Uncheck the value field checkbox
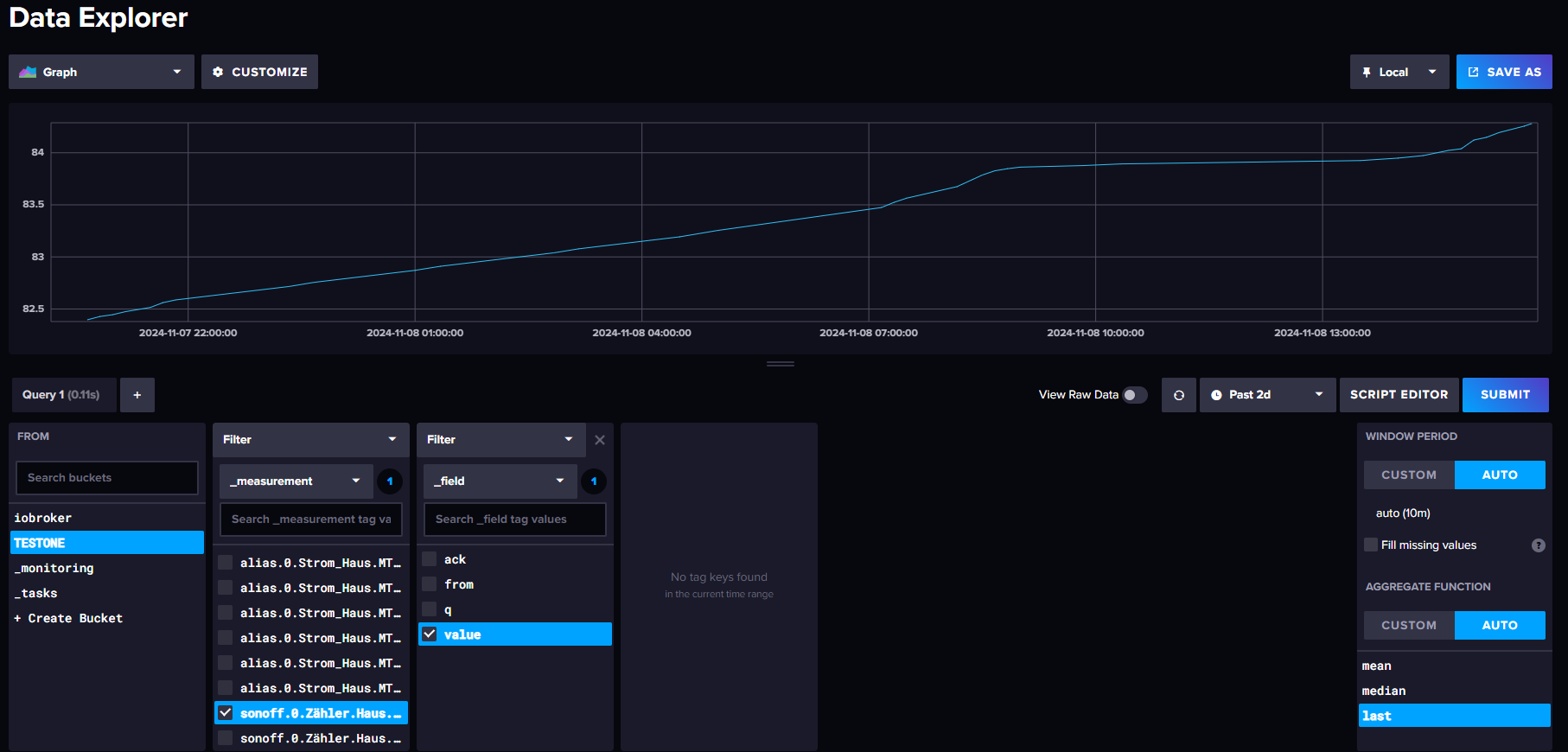Viewport: 1568px width, 752px height. click(x=430, y=634)
